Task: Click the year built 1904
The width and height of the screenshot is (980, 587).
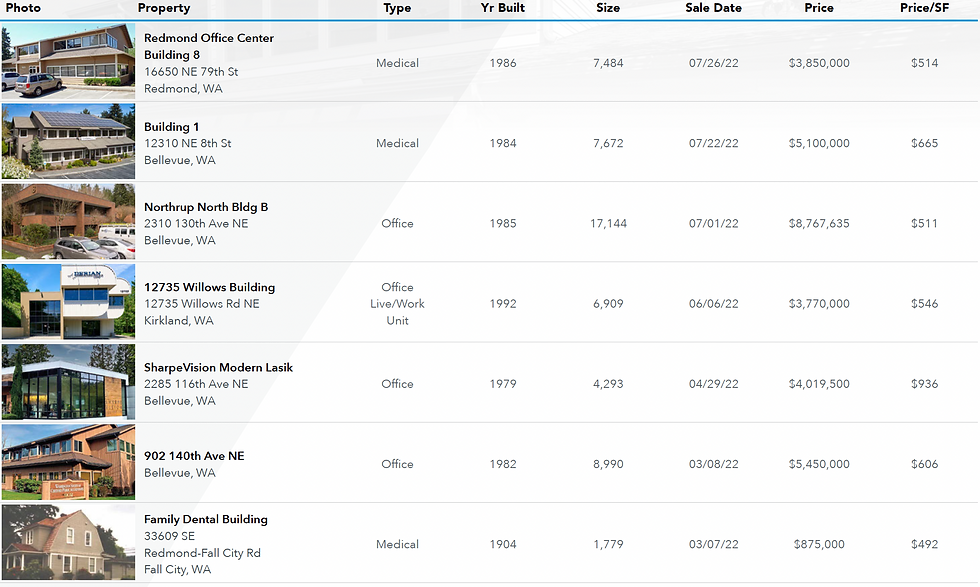Action: 502,544
